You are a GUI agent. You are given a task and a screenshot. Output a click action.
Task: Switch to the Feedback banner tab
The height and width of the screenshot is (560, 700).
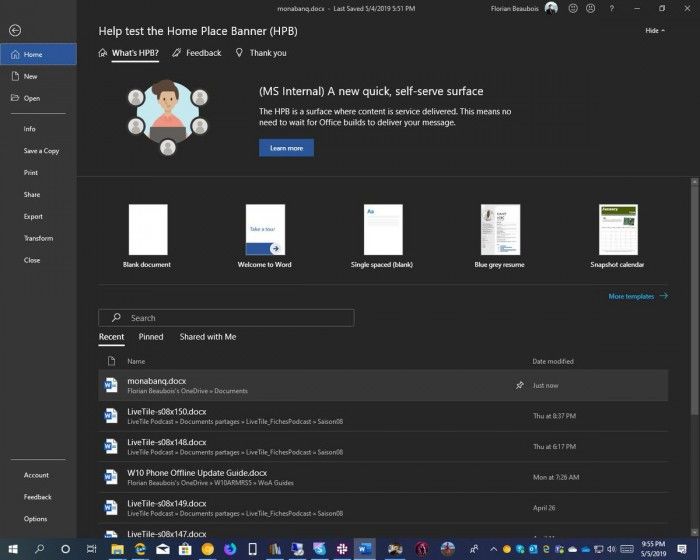[197, 53]
